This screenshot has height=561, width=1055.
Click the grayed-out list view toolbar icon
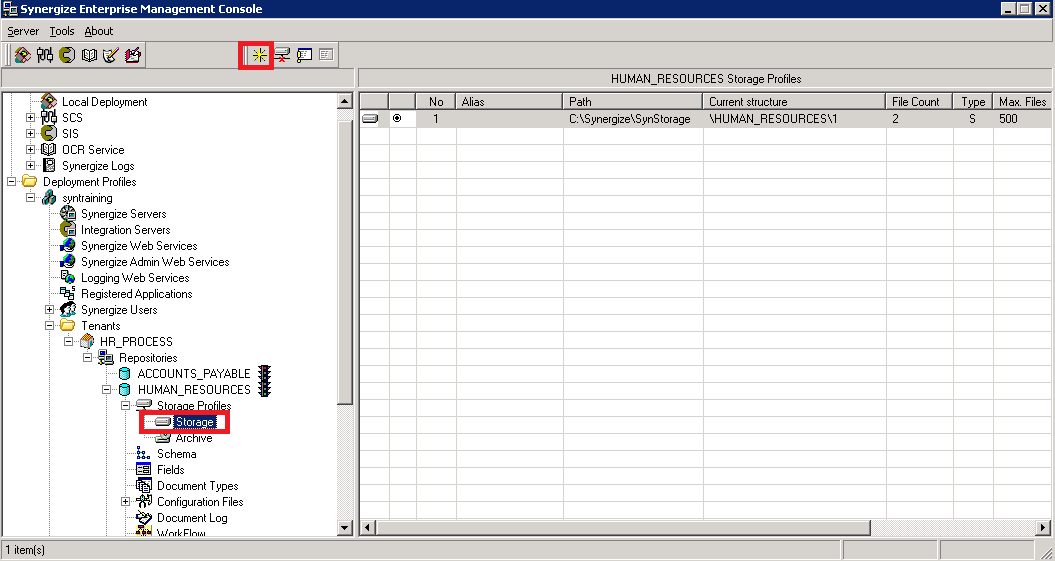coord(326,55)
